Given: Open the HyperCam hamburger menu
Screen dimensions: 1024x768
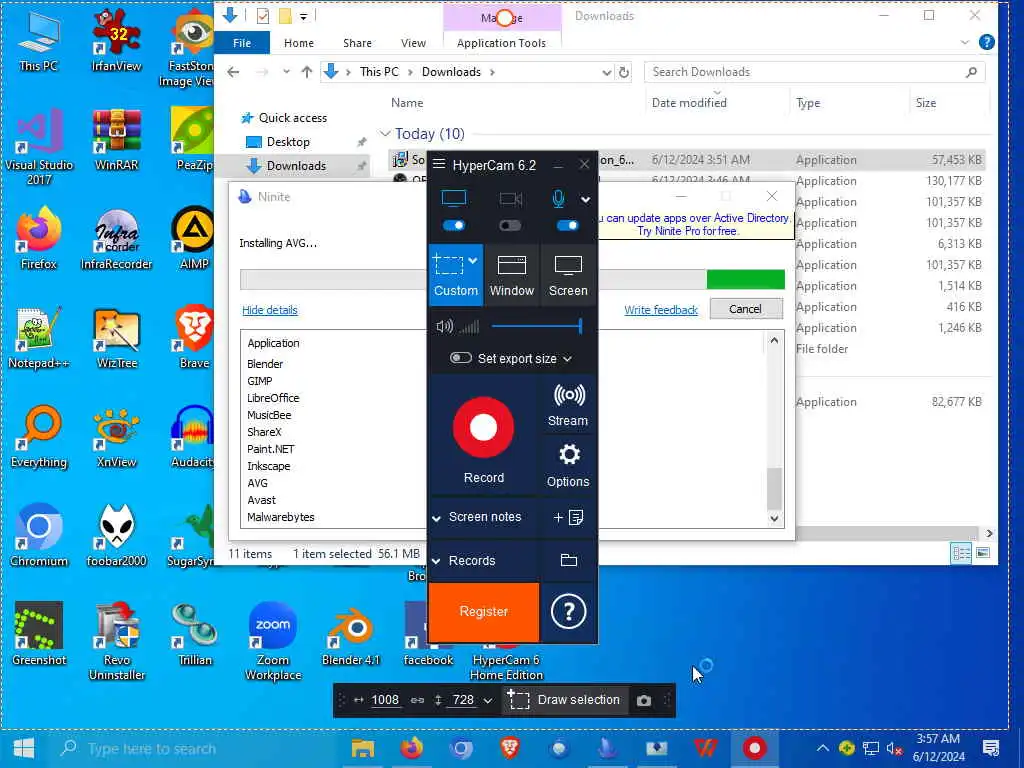Looking at the screenshot, I should click(x=439, y=165).
